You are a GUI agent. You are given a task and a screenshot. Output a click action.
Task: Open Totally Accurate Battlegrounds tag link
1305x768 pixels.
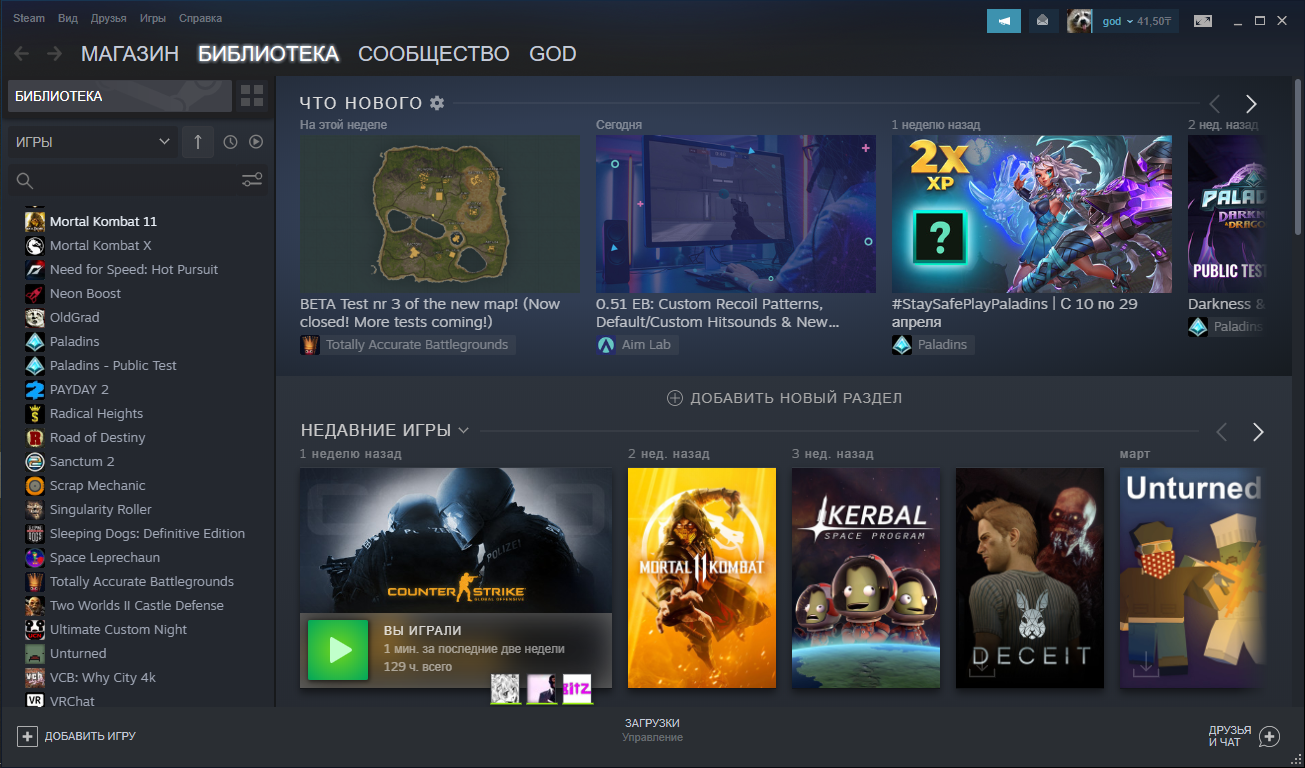(407, 345)
